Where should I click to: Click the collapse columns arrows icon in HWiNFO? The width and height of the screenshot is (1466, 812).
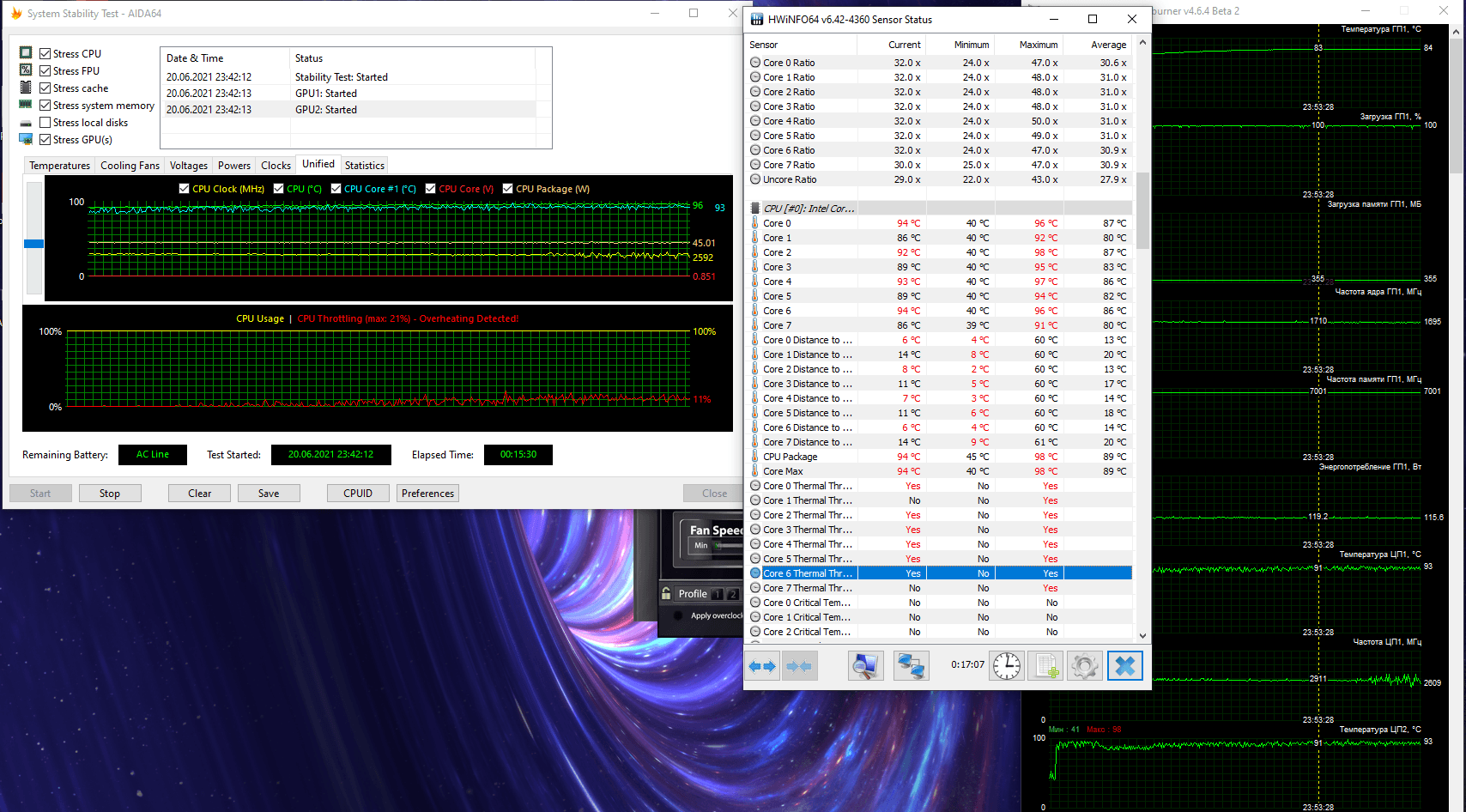click(799, 666)
